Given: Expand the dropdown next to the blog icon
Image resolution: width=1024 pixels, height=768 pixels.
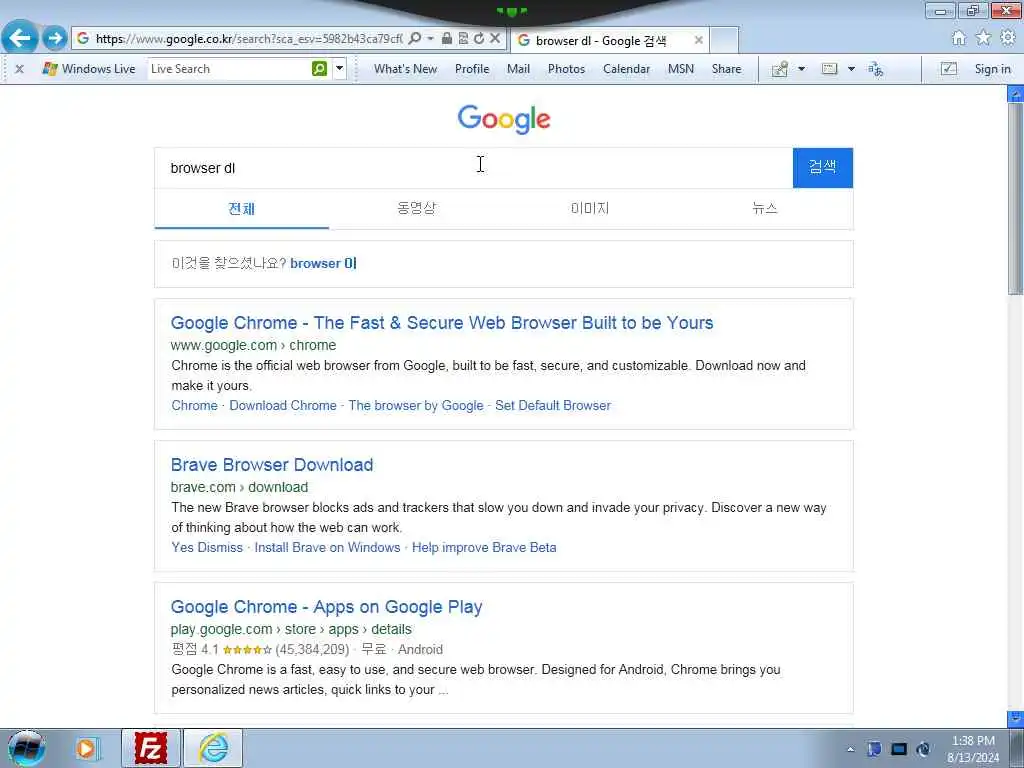Looking at the screenshot, I should [801, 69].
